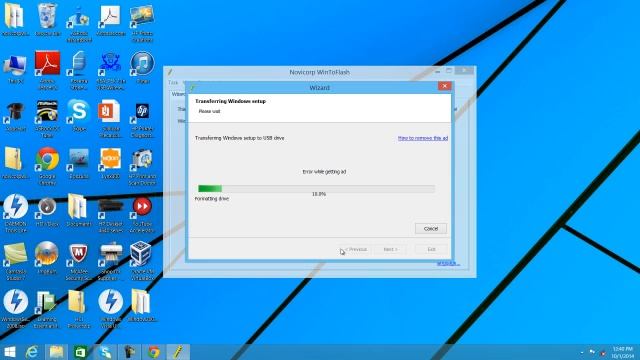Select the black top hat shortcut icon
Viewport: 640px width, 360px height.
click(16, 116)
